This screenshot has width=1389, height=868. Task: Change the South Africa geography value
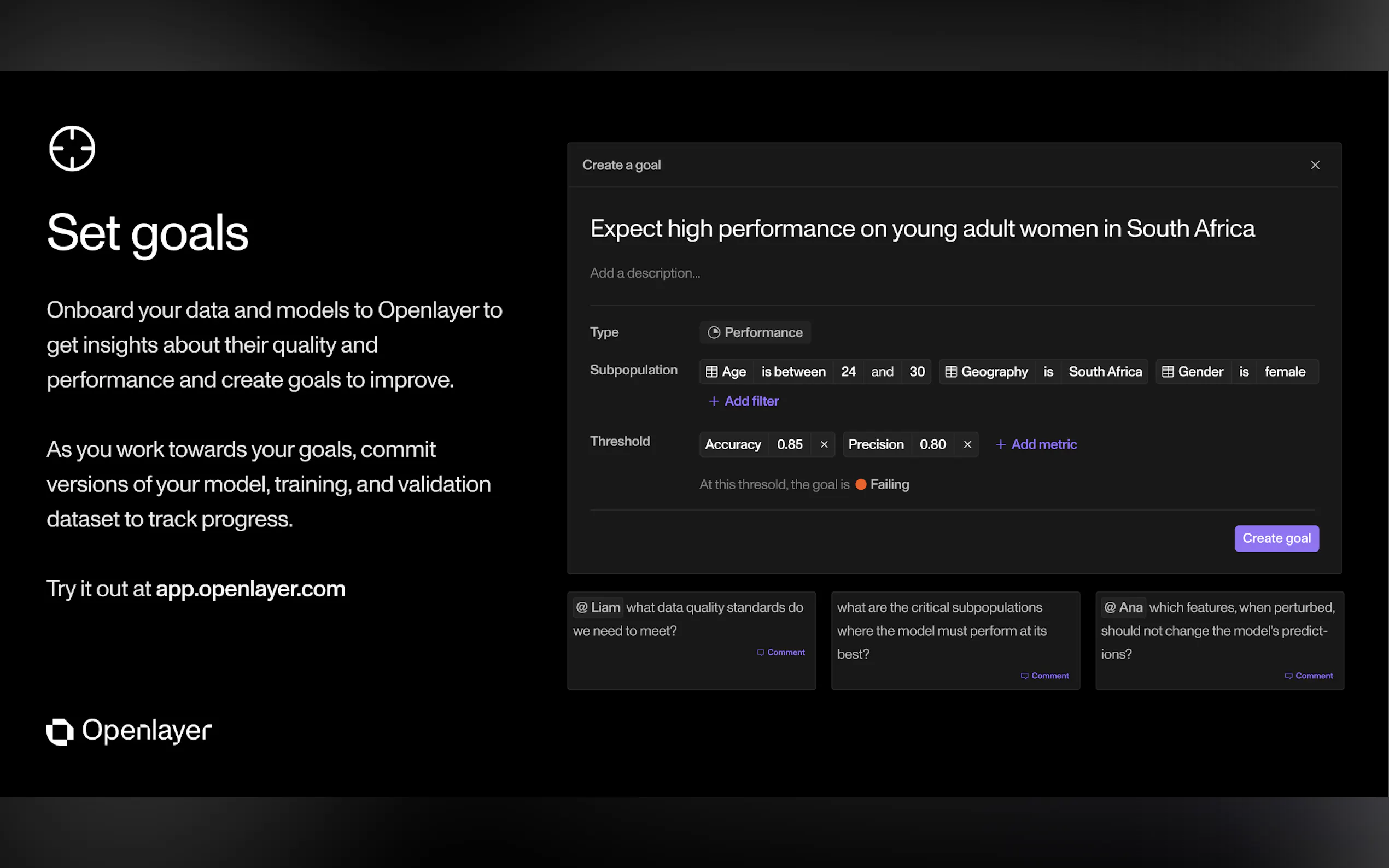click(1105, 372)
